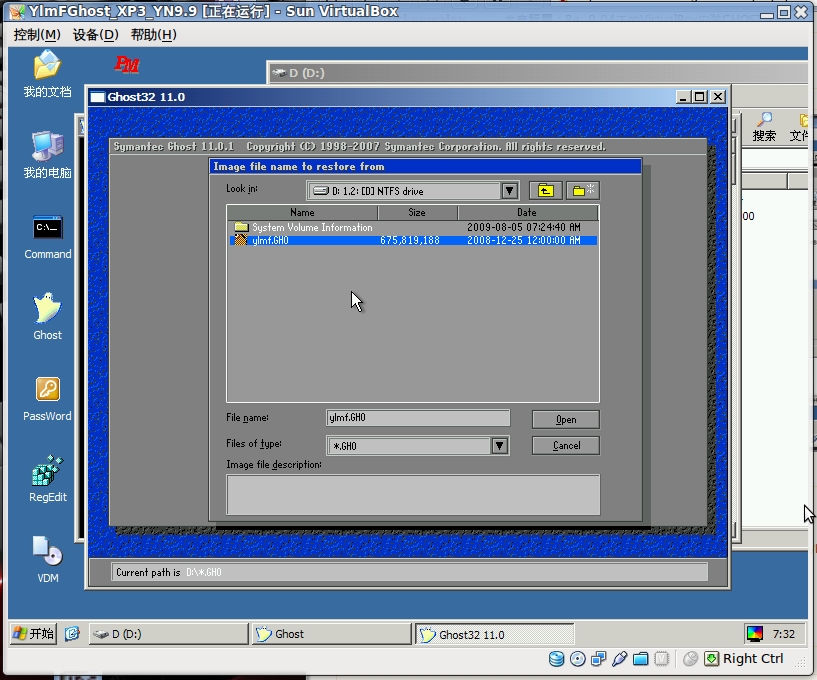Click the Right Ctrl host key label
This screenshot has width=817, height=680.
[x=753, y=659]
